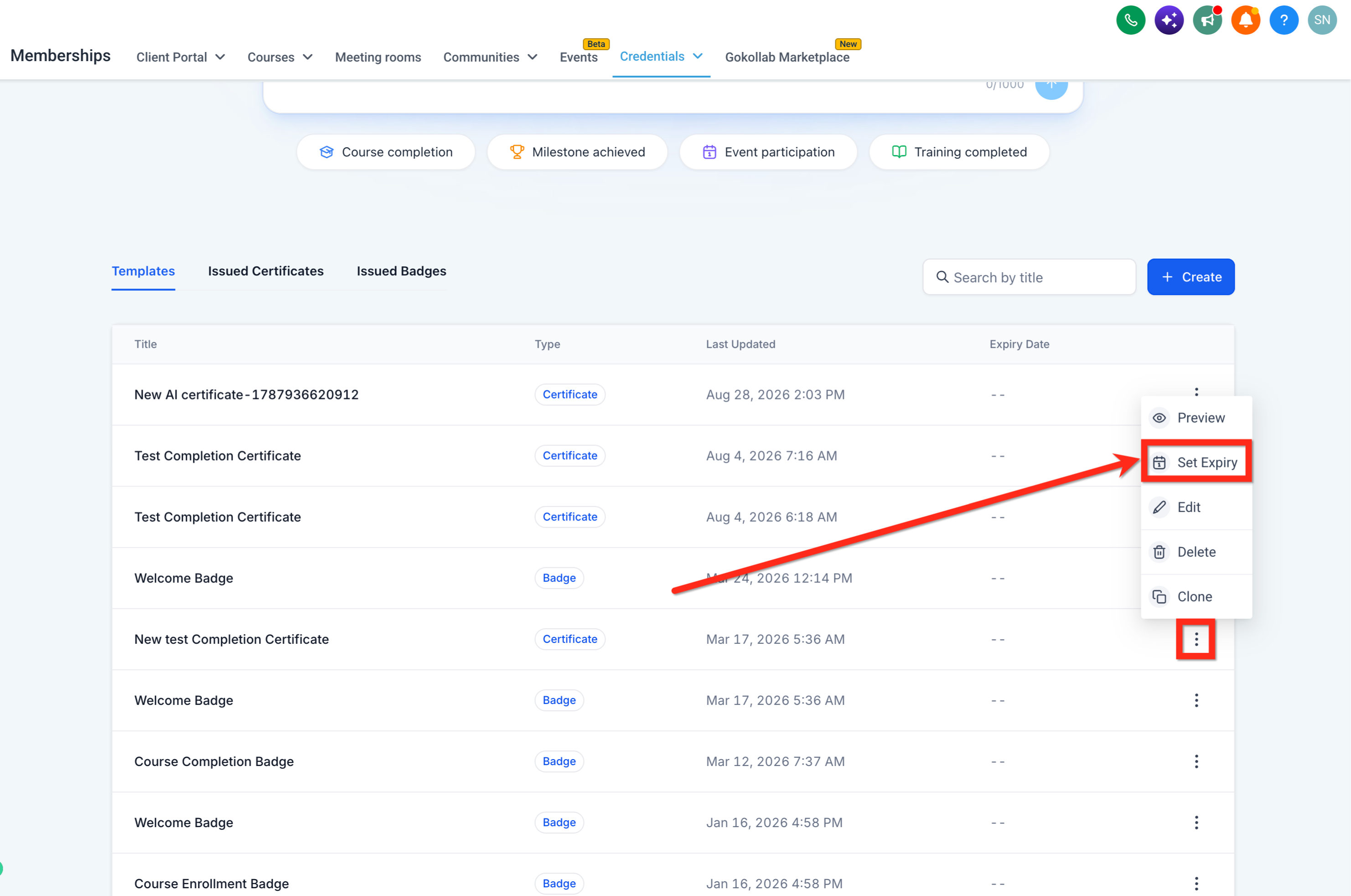
Task: Click Welcome Badge updated Mar 24, 2026
Action: pyautogui.click(x=183, y=578)
